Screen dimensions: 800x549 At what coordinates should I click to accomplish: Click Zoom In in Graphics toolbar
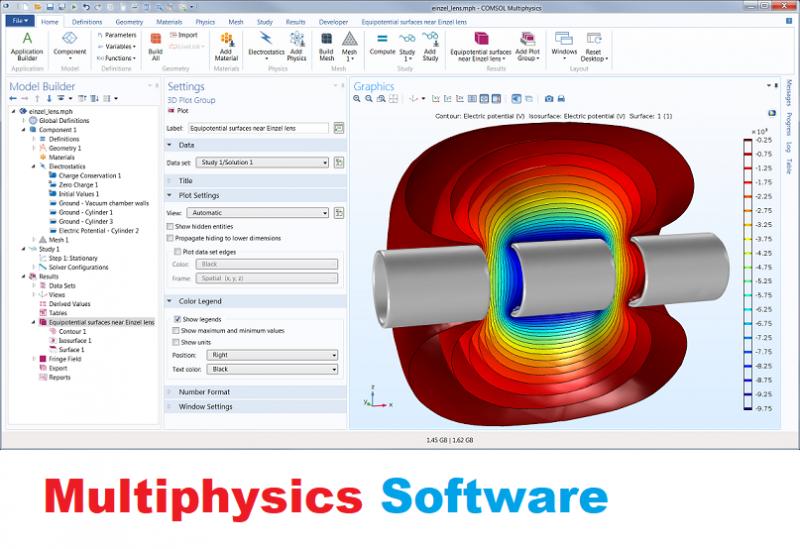tap(357, 99)
